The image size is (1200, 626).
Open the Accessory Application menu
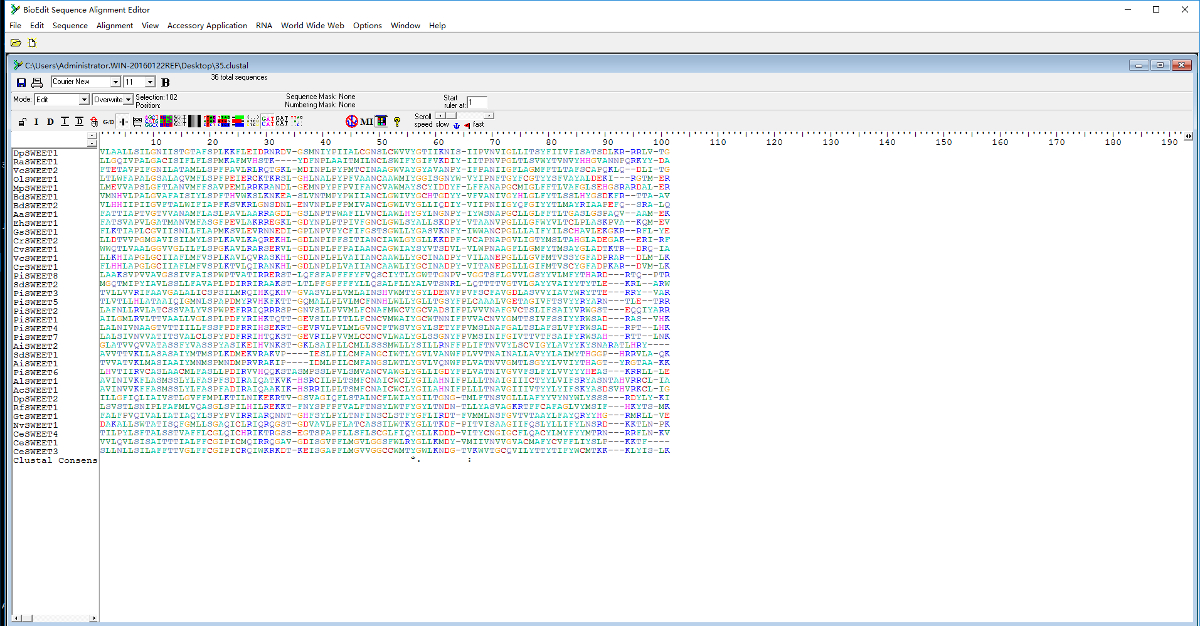[207, 25]
